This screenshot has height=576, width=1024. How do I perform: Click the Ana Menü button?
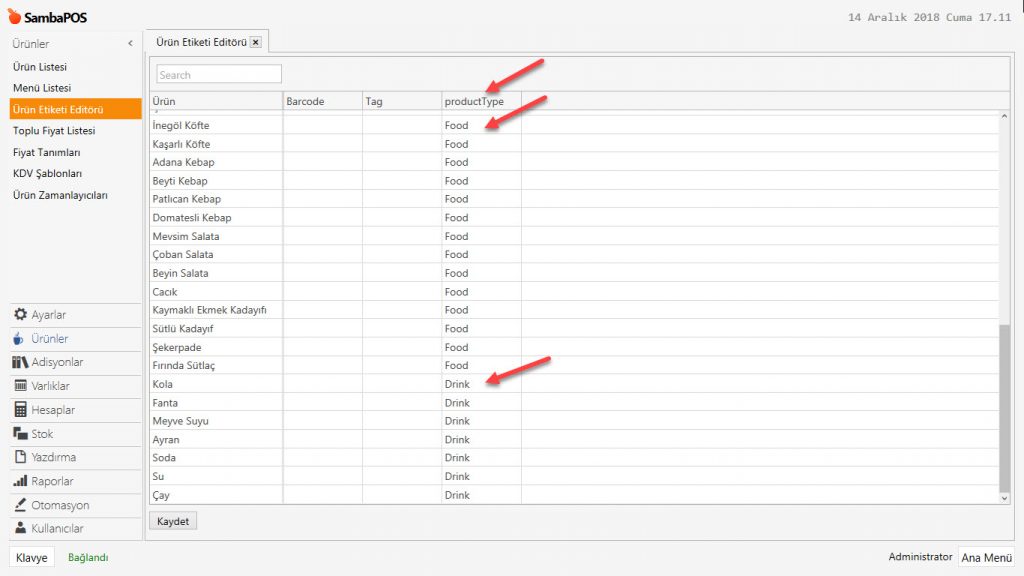coord(987,558)
